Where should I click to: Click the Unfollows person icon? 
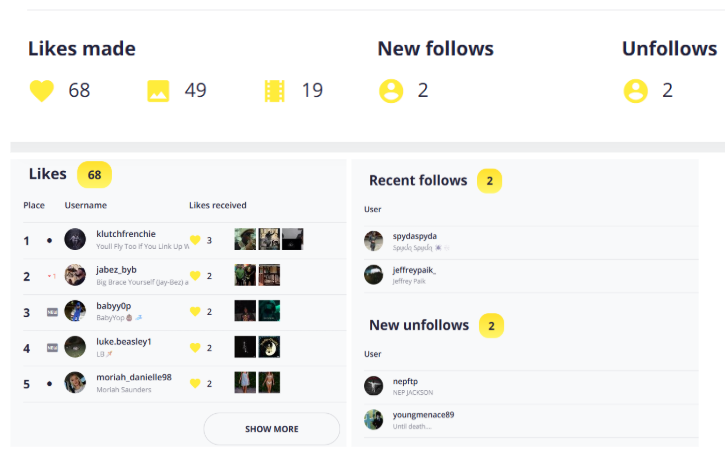[635, 91]
